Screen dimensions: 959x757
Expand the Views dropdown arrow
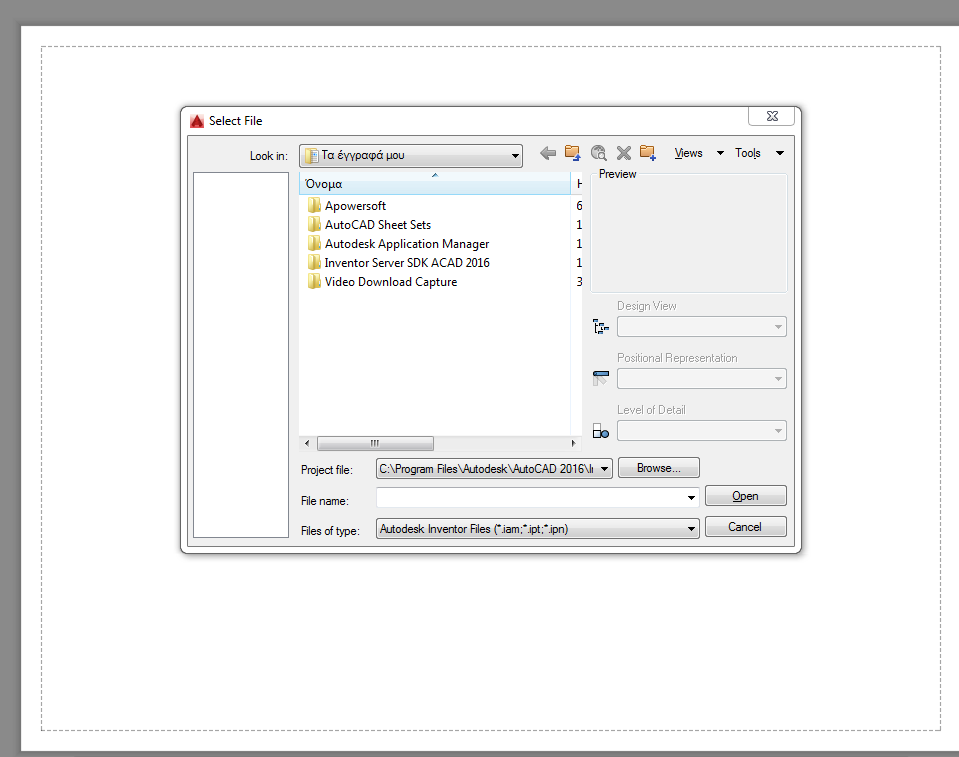[720, 153]
